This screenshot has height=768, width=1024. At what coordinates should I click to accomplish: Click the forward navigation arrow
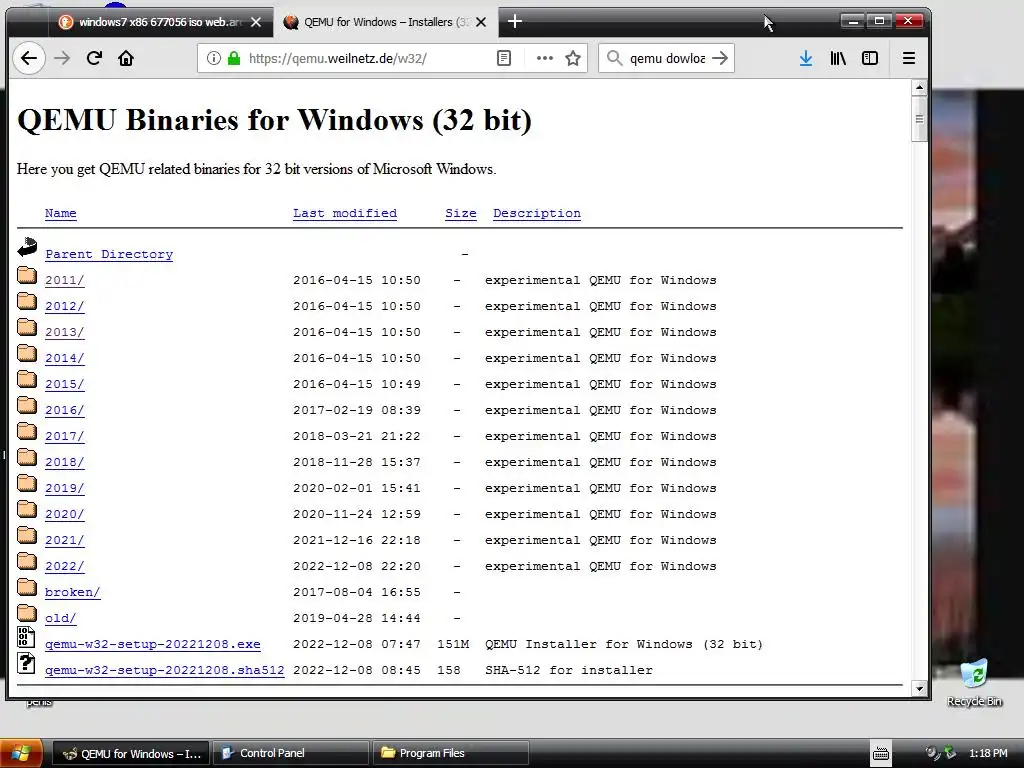[x=62, y=58]
